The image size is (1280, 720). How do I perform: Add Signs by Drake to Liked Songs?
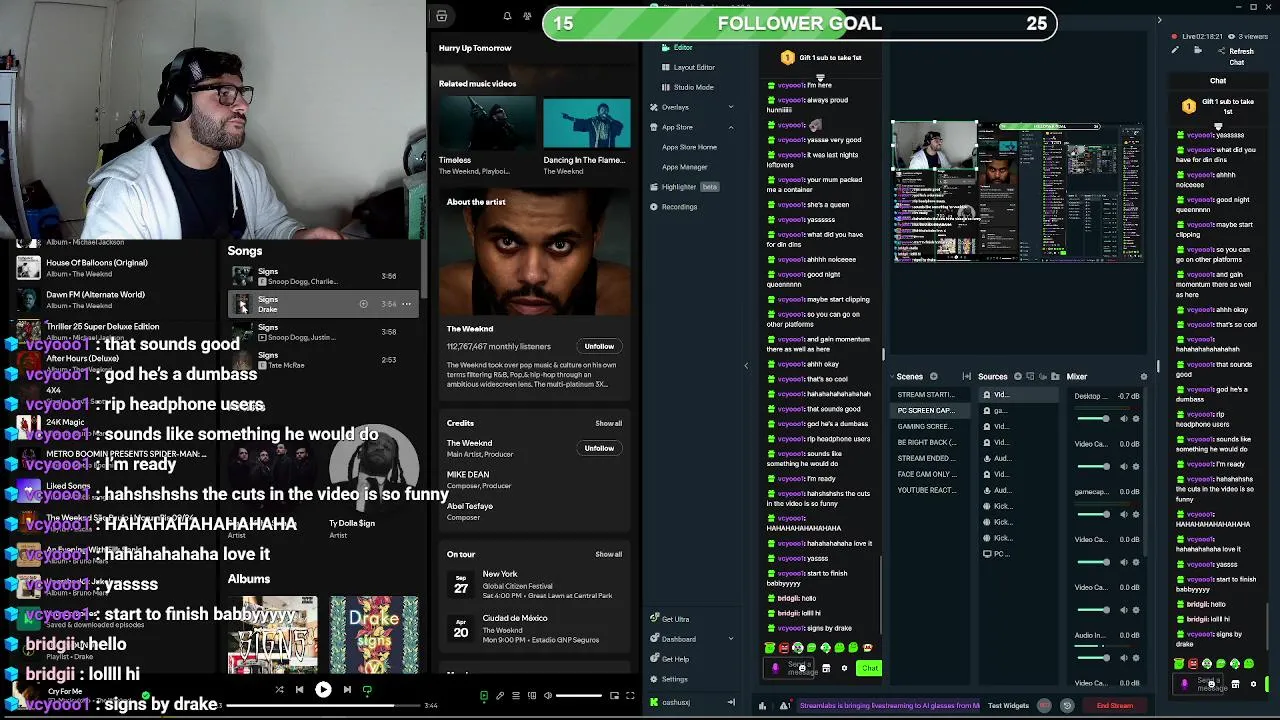[x=363, y=304]
